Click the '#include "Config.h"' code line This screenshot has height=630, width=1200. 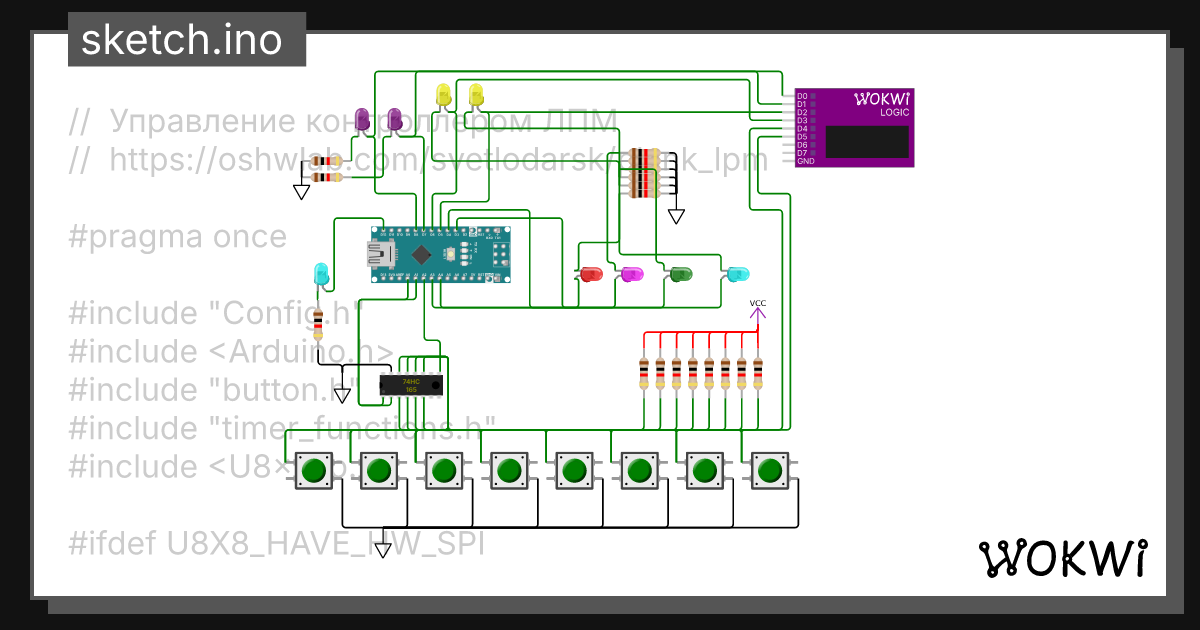215,313
